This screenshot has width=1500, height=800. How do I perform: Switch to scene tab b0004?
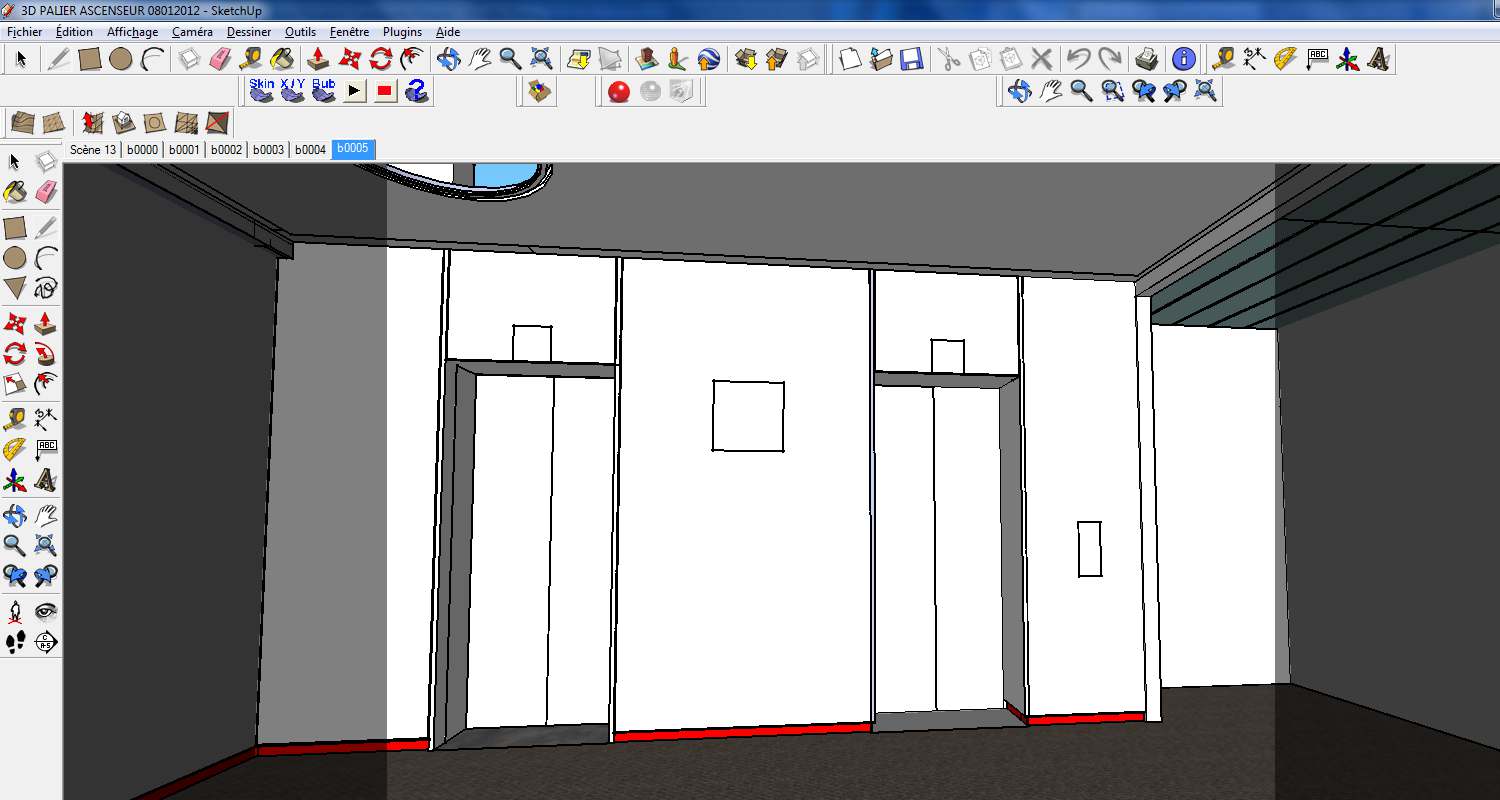coord(310,150)
